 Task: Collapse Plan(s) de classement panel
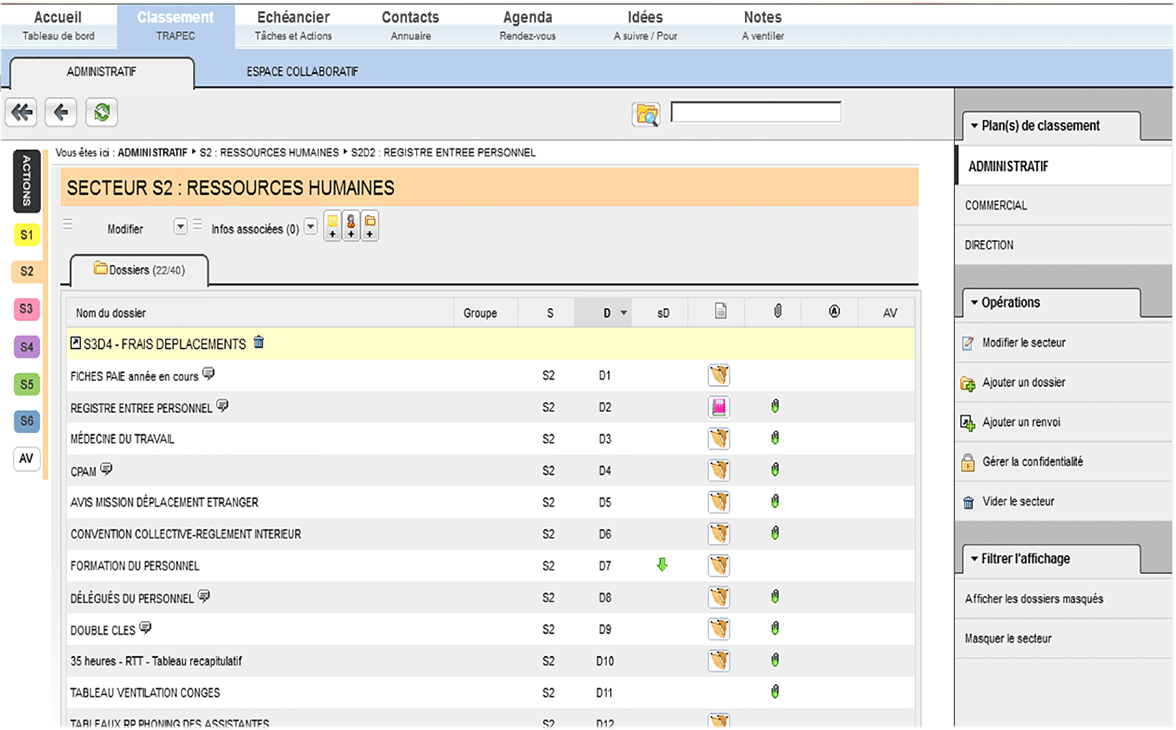(974, 126)
